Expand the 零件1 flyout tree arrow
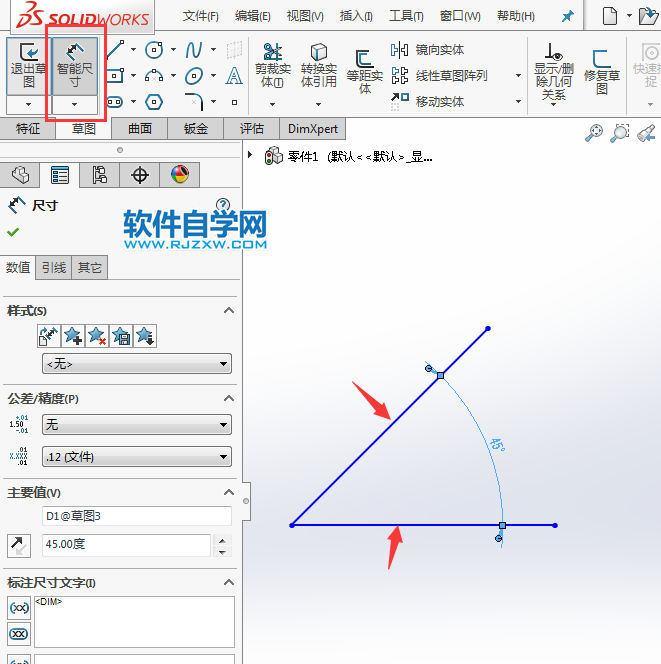This screenshot has width=661, height=664. pos(250,155)
